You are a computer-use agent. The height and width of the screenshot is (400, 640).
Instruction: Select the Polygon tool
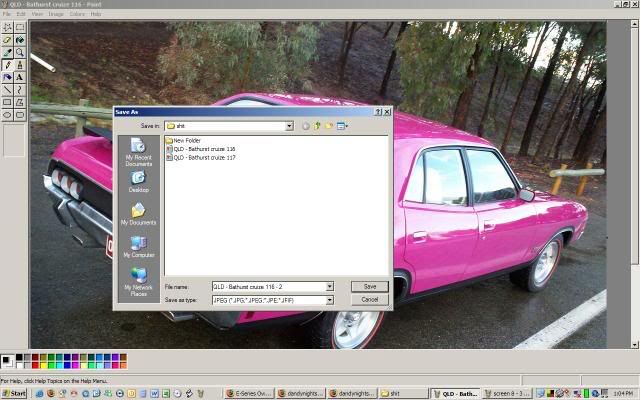[20, 102]
